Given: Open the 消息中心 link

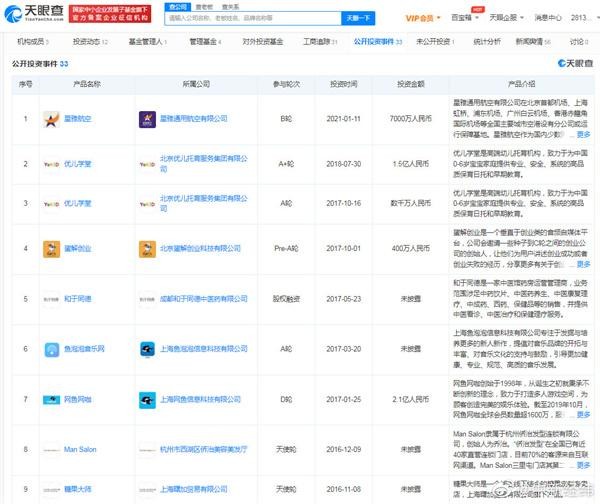Looking at the screenshot, I should tap(548, 18).
